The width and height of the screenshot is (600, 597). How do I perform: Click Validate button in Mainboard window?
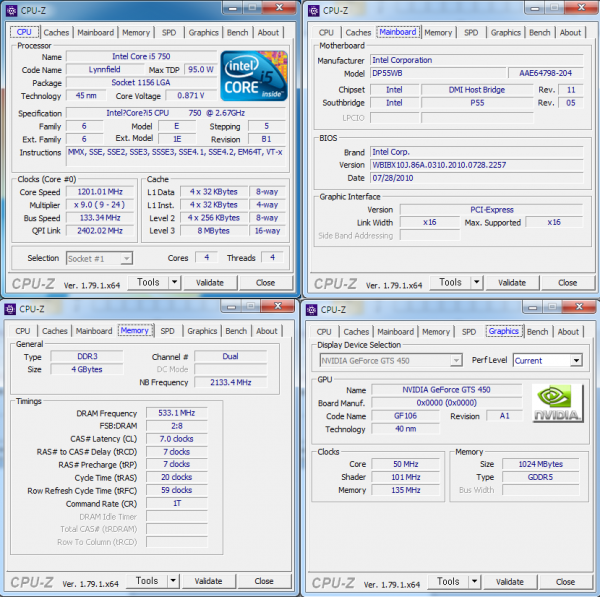pyautogui.click(x=512, y=283)
